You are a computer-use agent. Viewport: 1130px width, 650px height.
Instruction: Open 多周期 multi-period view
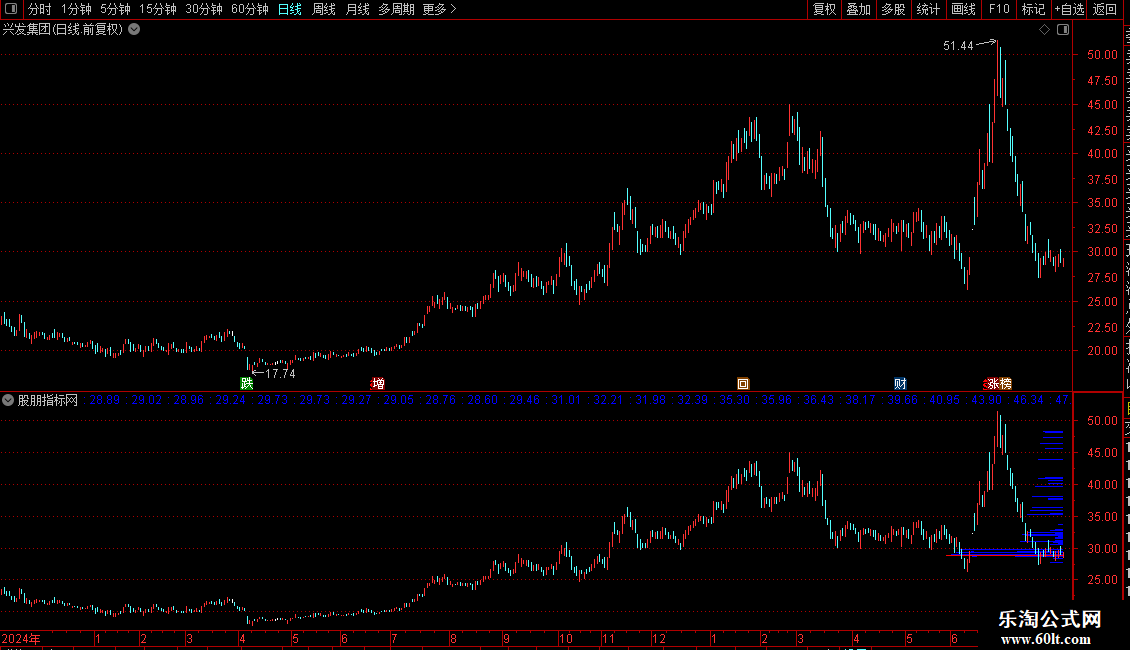pyautogui.click(x=396, y=9)
